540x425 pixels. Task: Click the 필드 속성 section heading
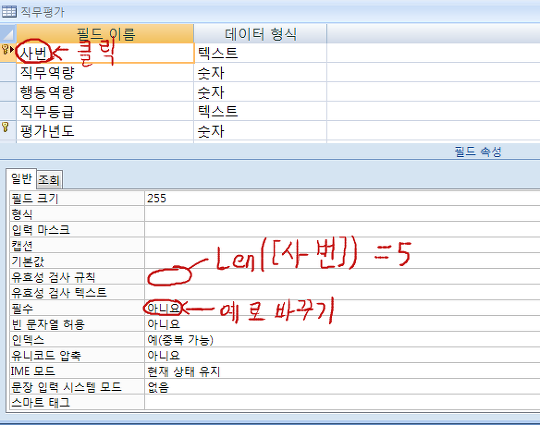[x=478, y=152]
